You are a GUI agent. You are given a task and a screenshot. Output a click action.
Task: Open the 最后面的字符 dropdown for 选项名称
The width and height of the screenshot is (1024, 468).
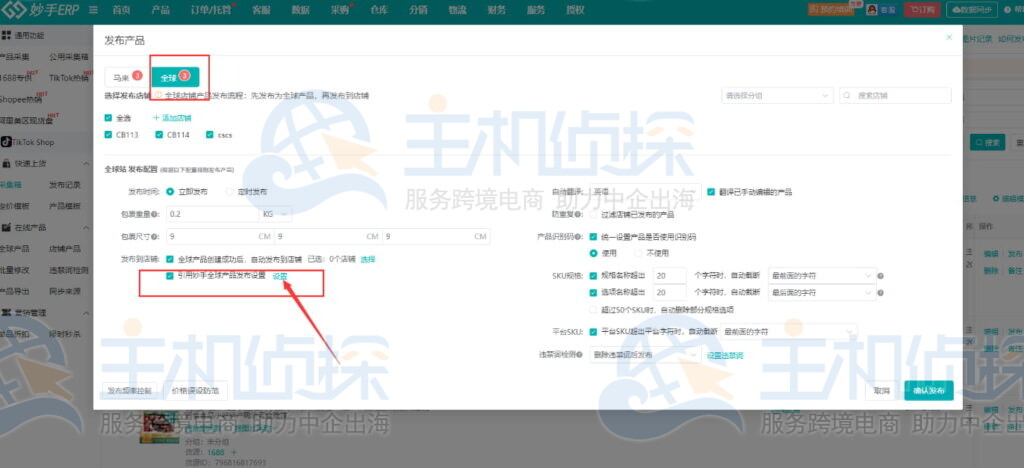[822, 293]
